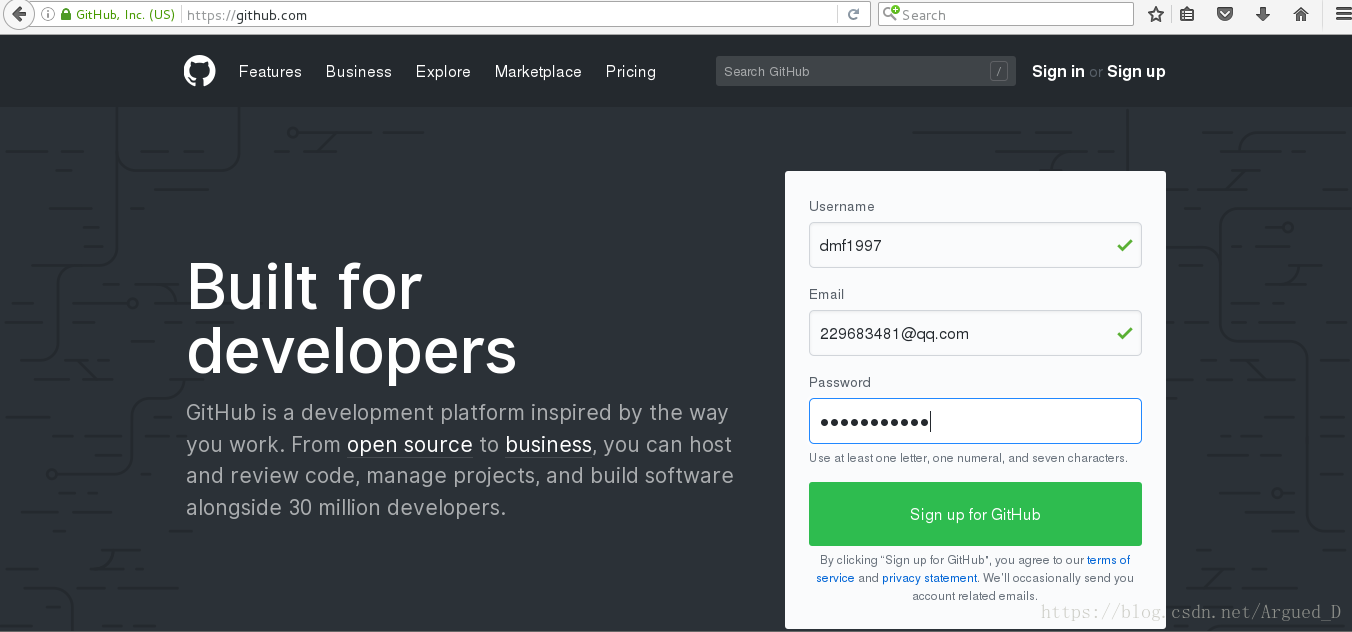Click the Email field with qq.com address
The width and height of the screenshot is (1352, 632).
tap(975, 333)
